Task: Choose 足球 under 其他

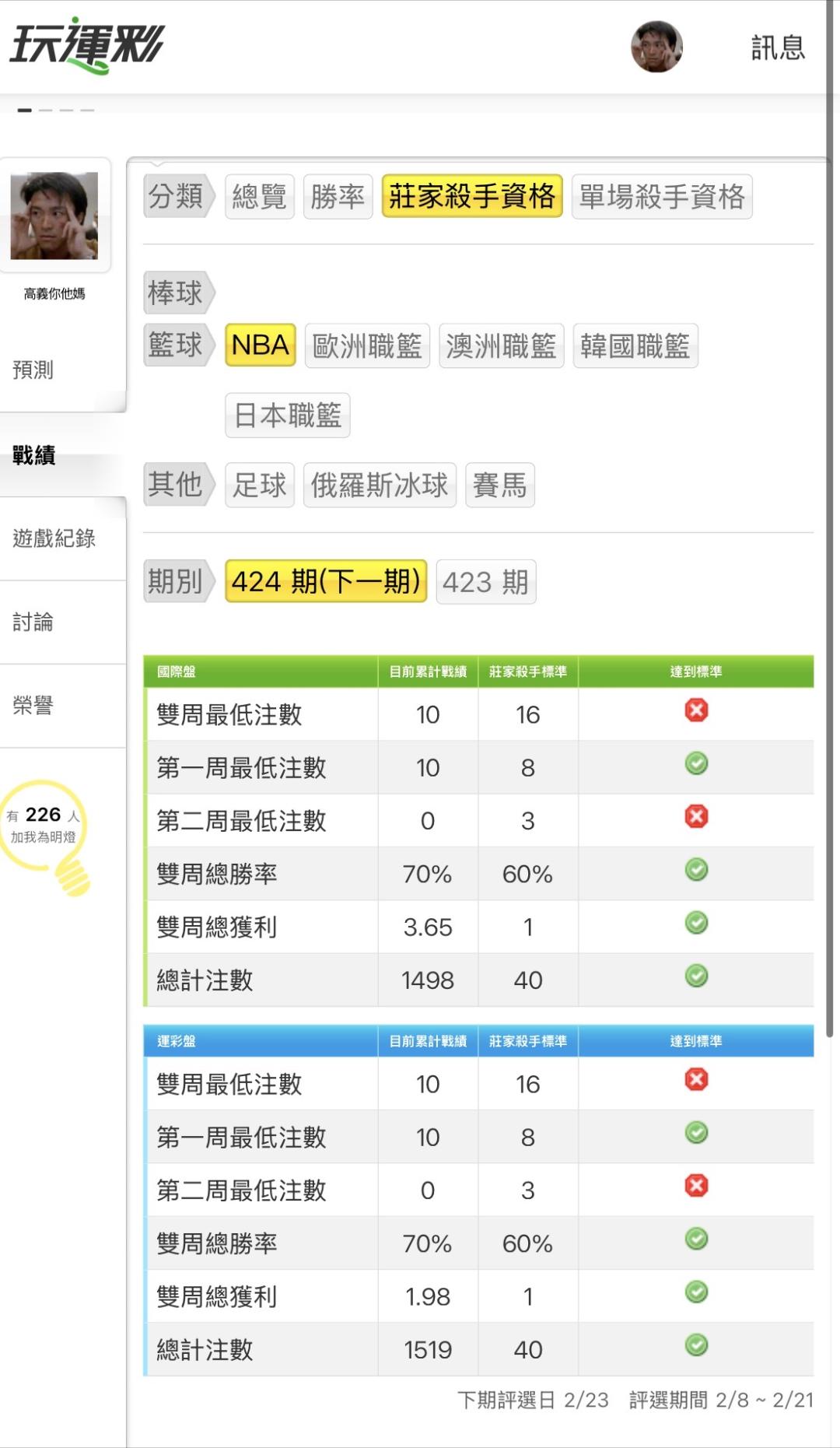Action: (x=260, y=486)
